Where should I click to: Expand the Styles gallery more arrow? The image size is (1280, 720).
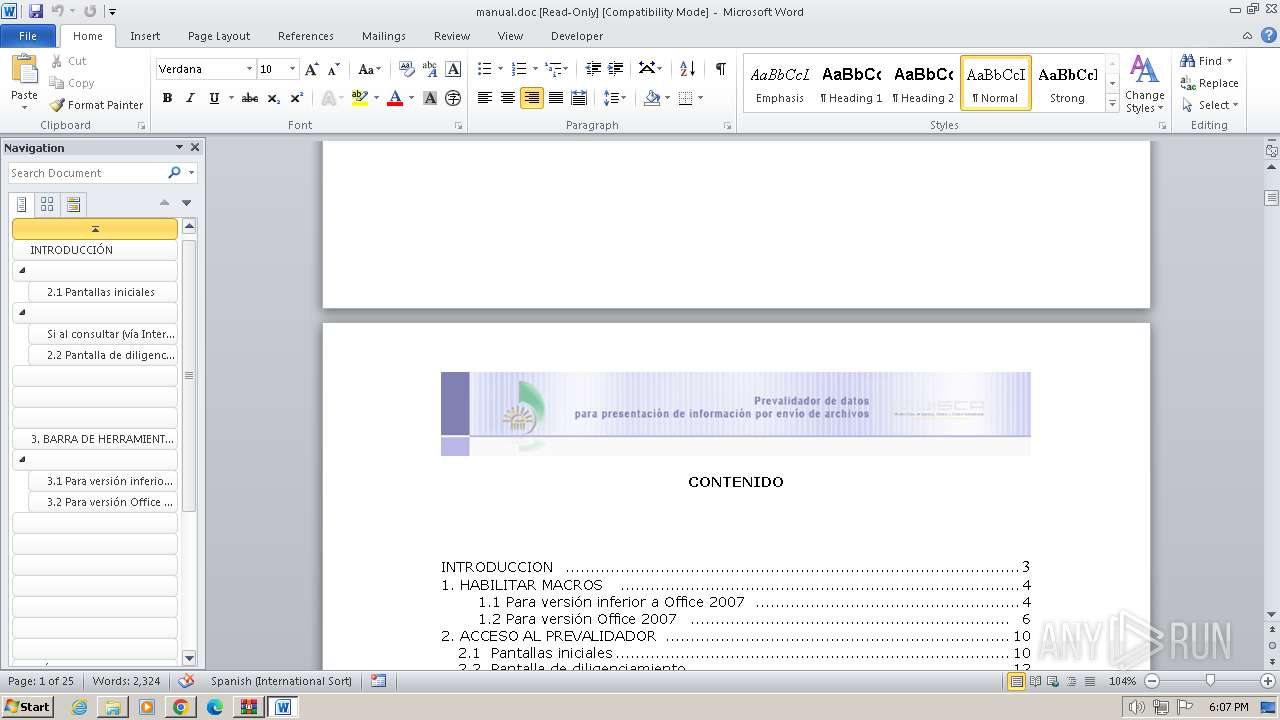[1112, 103]
